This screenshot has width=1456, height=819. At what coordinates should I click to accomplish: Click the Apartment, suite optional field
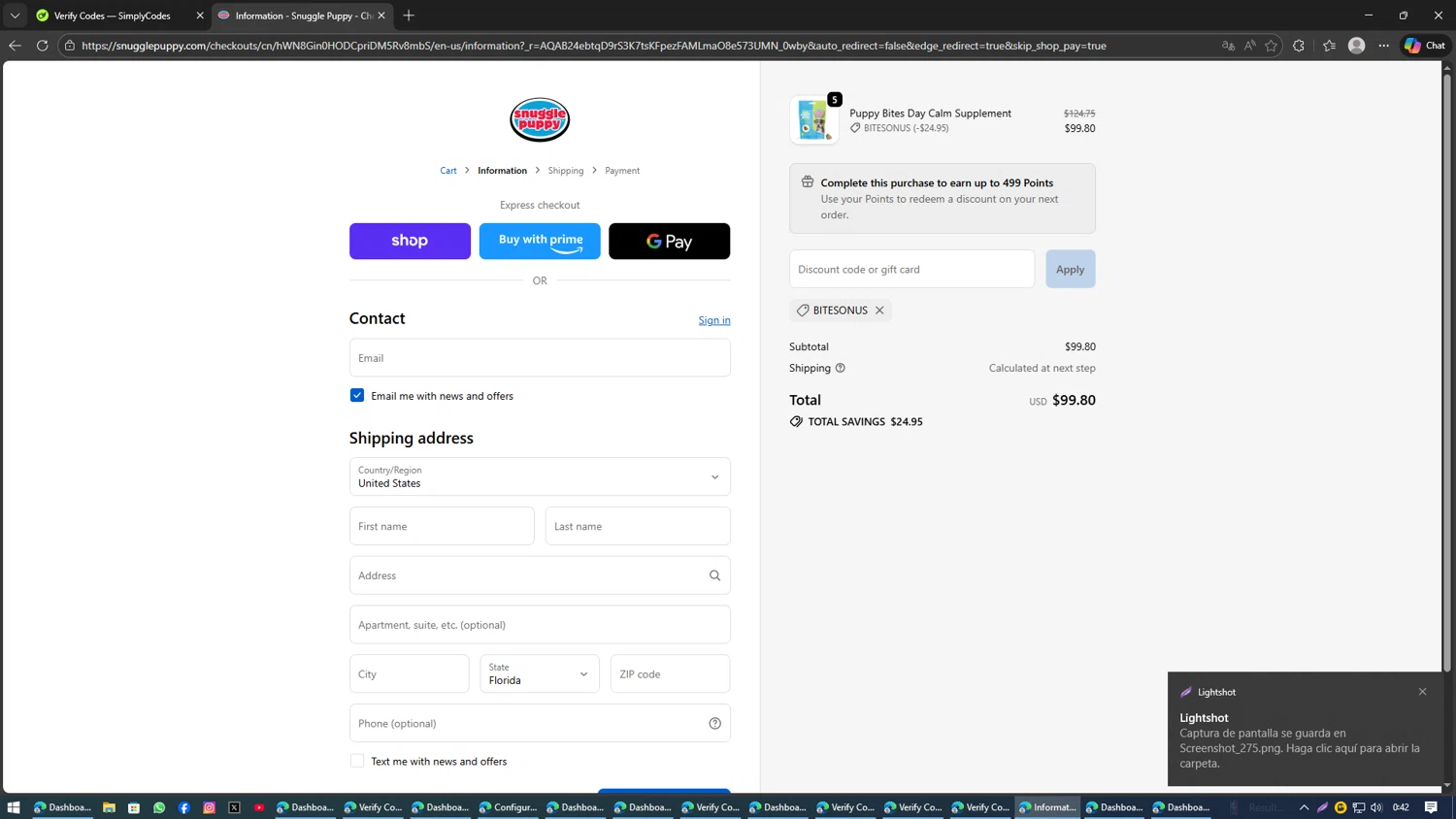point(540,625)
